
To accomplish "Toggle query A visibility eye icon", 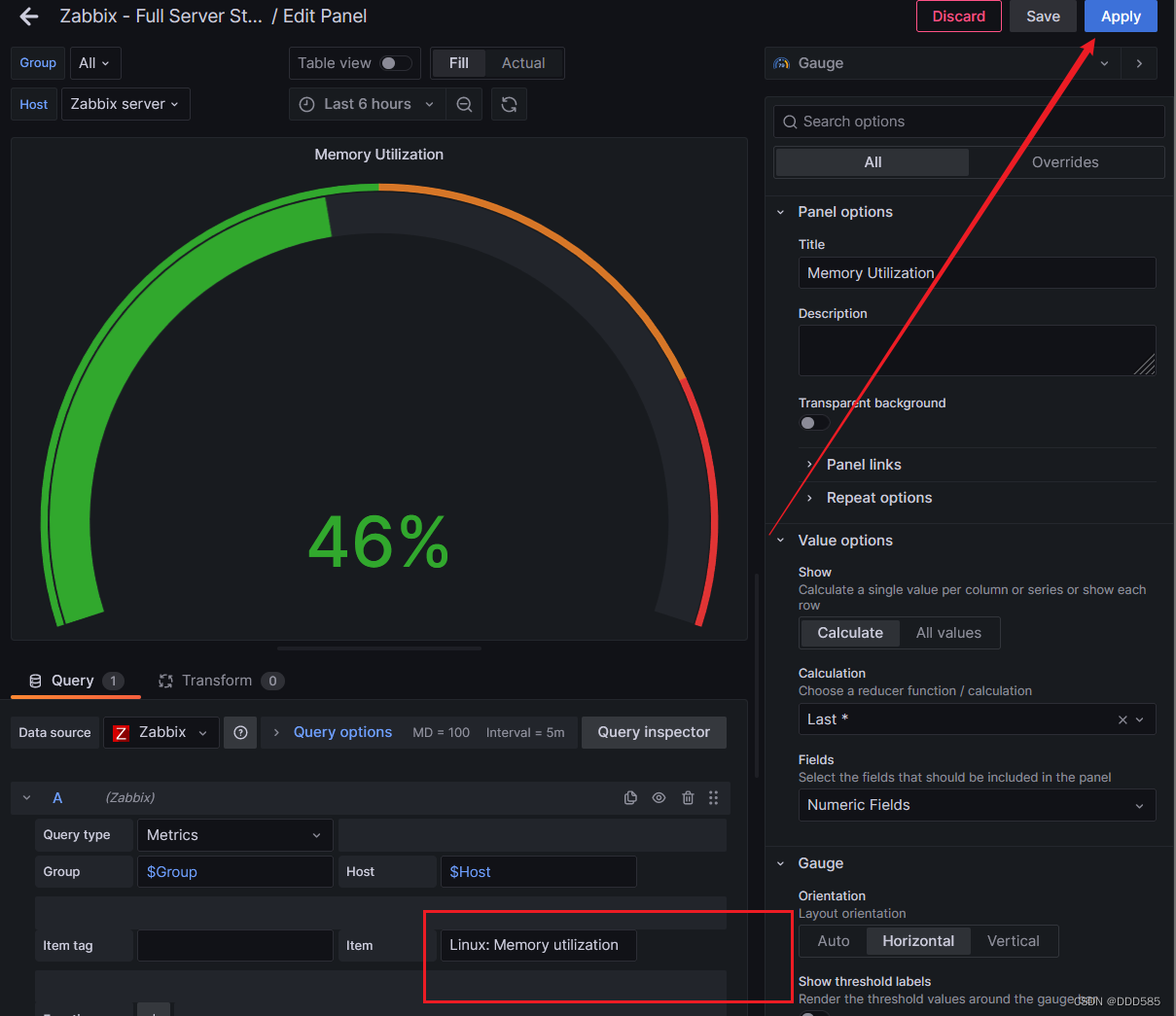I will (659, 797).
